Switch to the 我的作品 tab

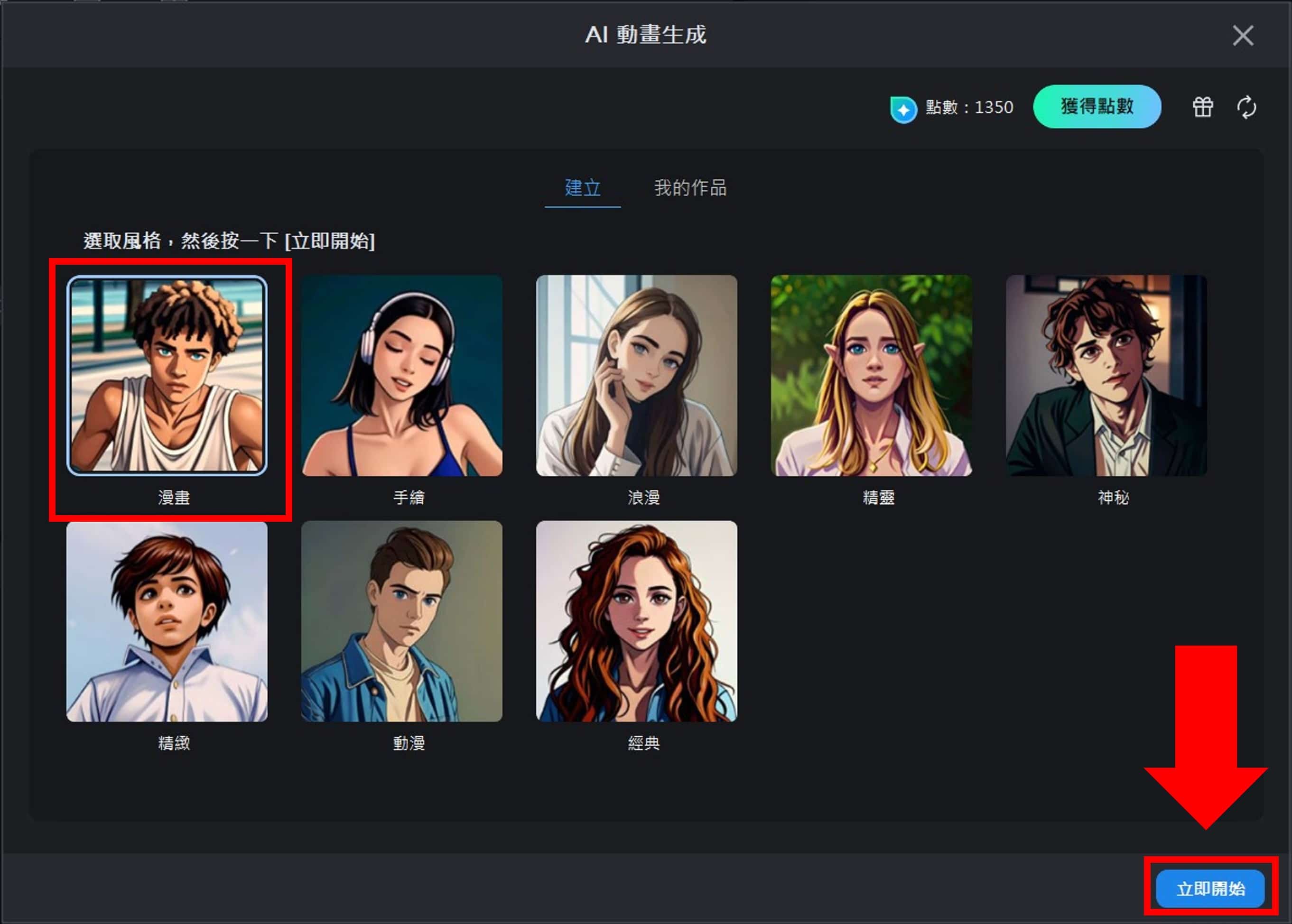click(691, 189)
